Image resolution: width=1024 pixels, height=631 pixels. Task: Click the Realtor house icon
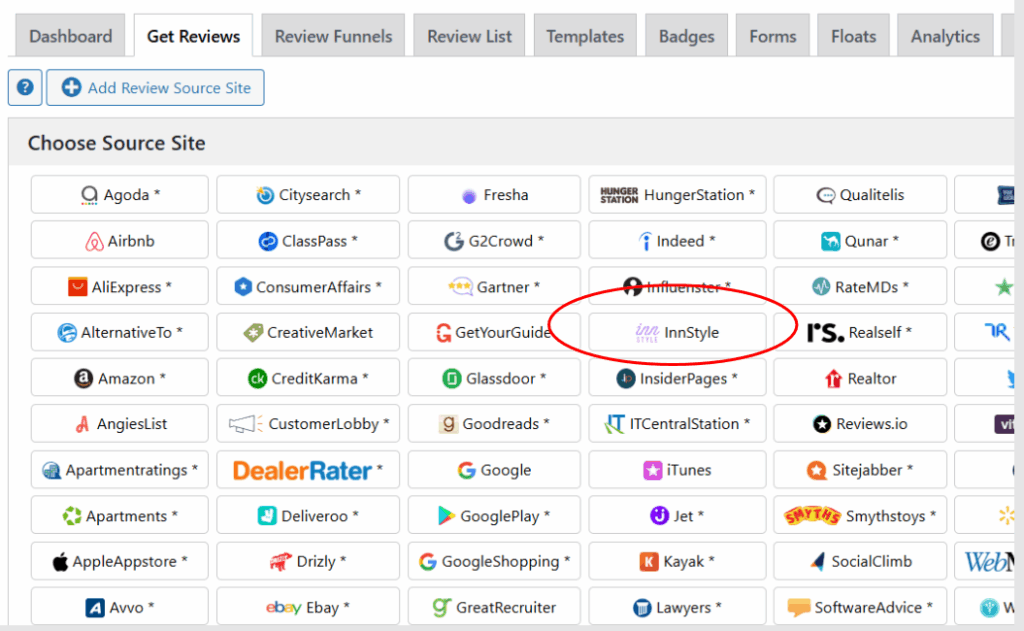pyautogui.click(x=833, y=379)
